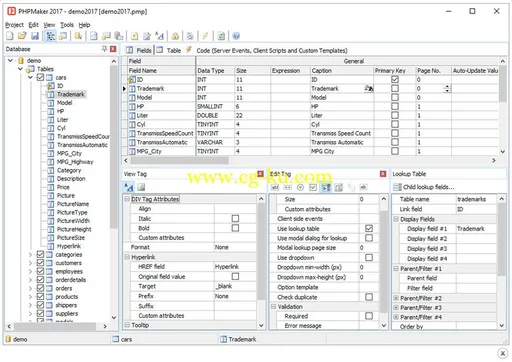Image resolution: width=512 pixels, height=362 pixels.
Task: Open the Help menu
Action: coord(84,25)
